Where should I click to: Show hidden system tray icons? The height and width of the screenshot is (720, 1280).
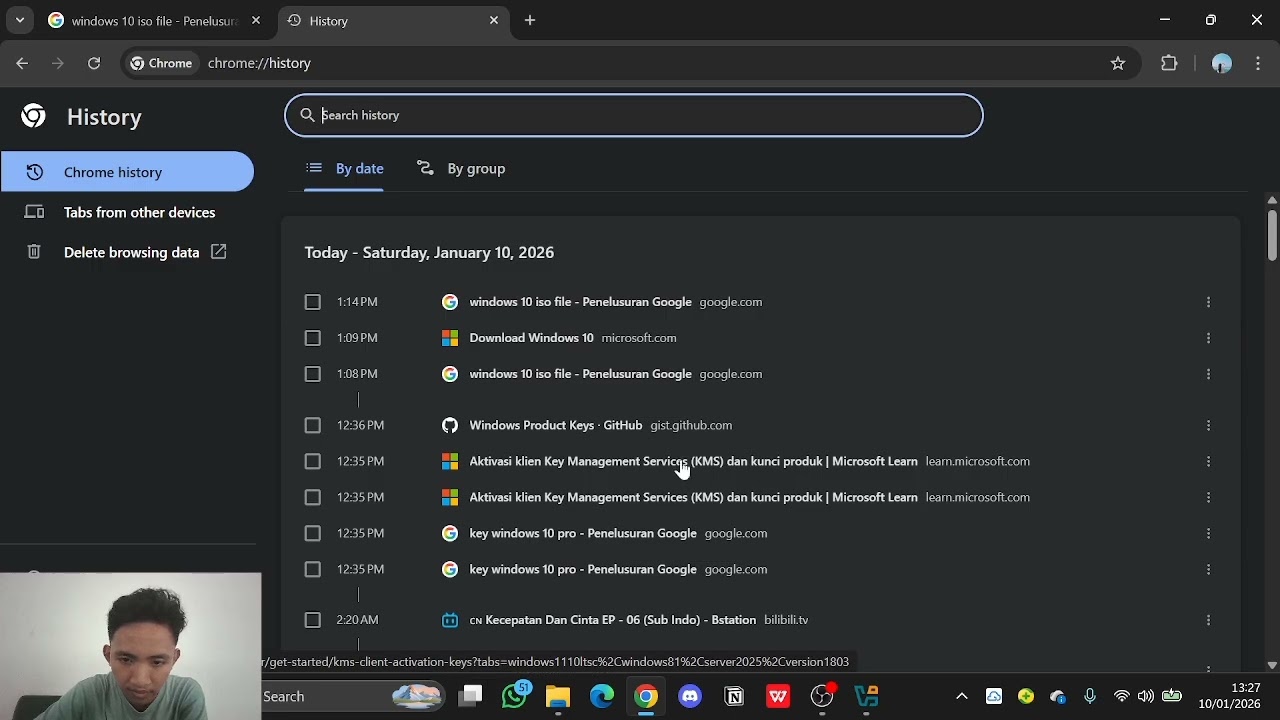pos(962,696)
